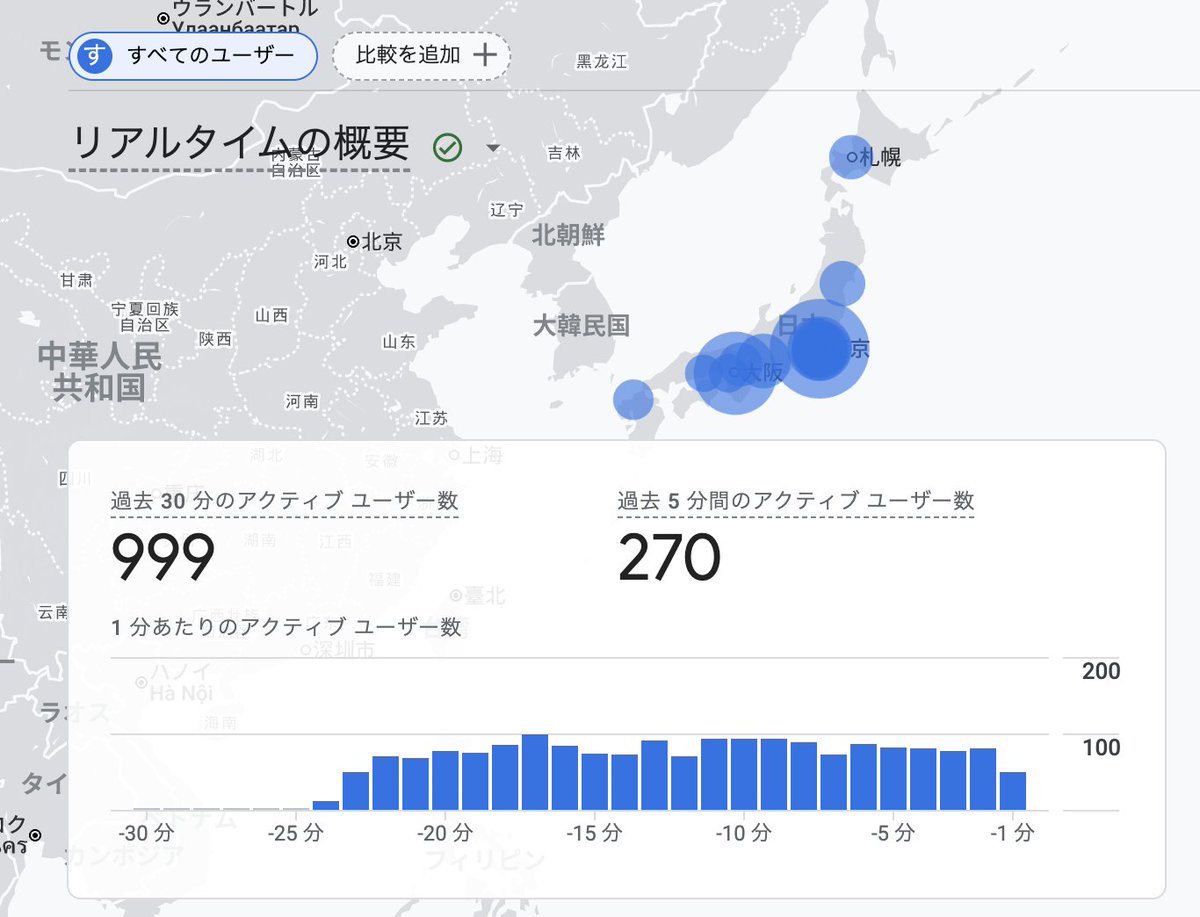The width and height of the screenshot is (1200, 917).
Task: Click the user bubble north of Tokyo
Action: 842,283
